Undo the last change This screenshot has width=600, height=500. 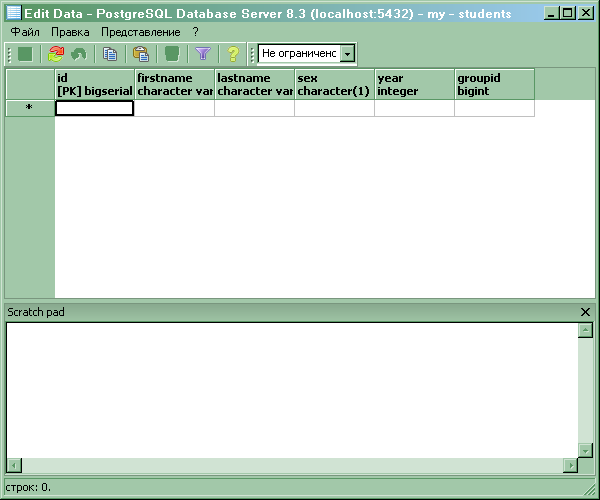[x=79, y=54]
